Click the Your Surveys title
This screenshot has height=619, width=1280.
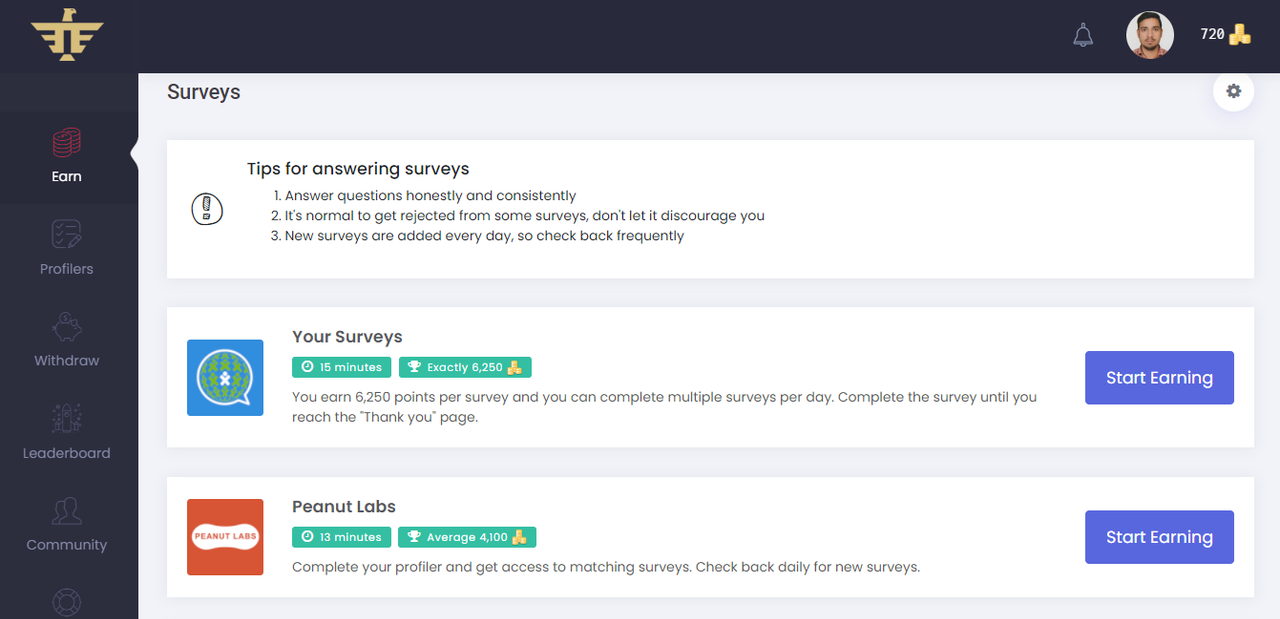347,337
